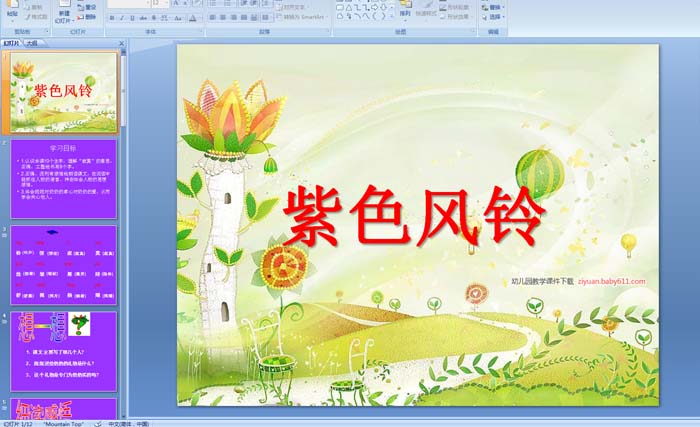The height and width of the screenshot is (427, 700).
Task: Click the spell check icon in status bar
Action: [97, 424]
